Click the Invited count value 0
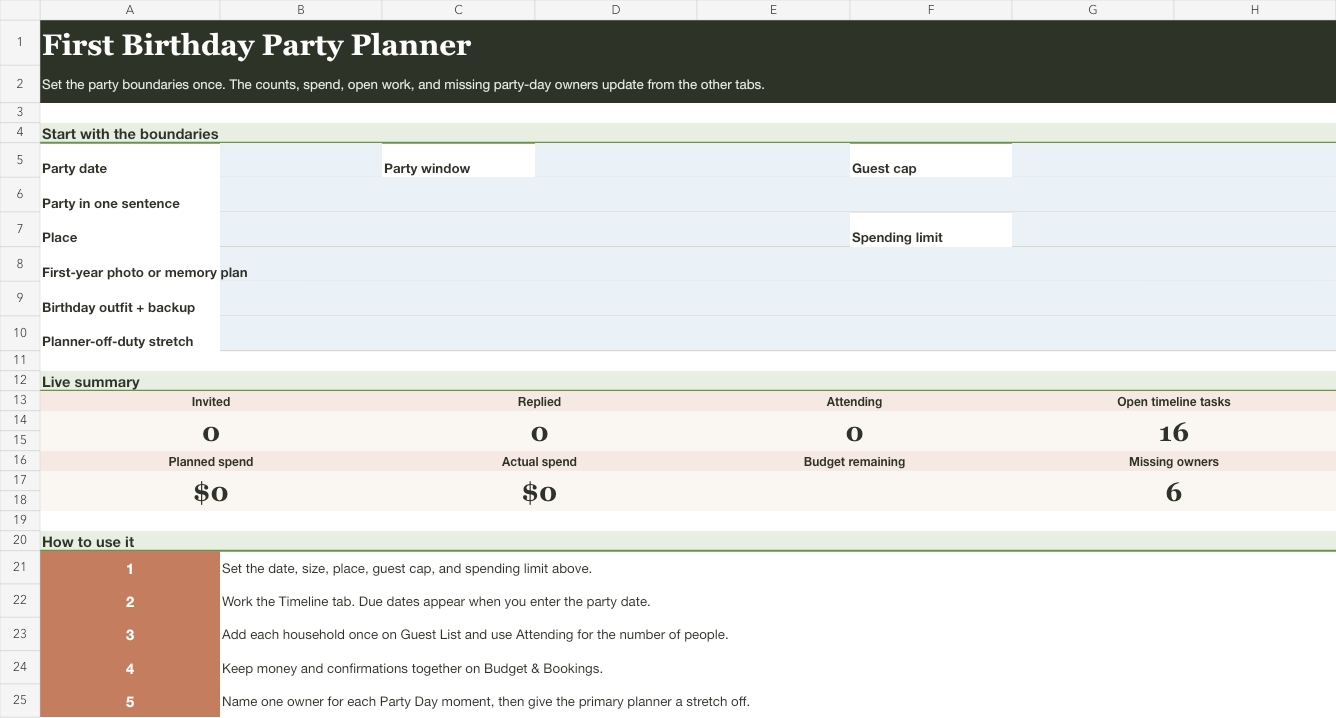1336x718 pixels. (211, 432)
